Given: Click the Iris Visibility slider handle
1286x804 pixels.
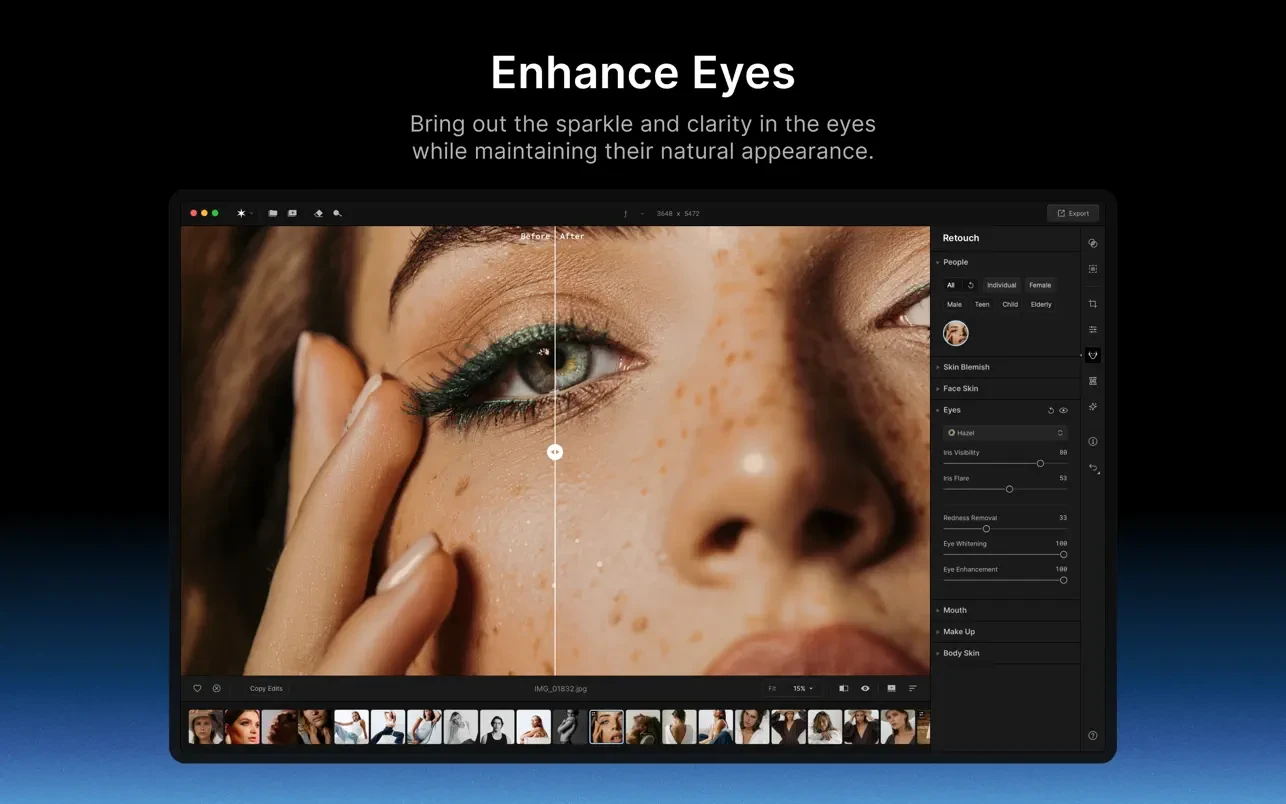Looking at the screenshot, I should (x=1040, y=464).
